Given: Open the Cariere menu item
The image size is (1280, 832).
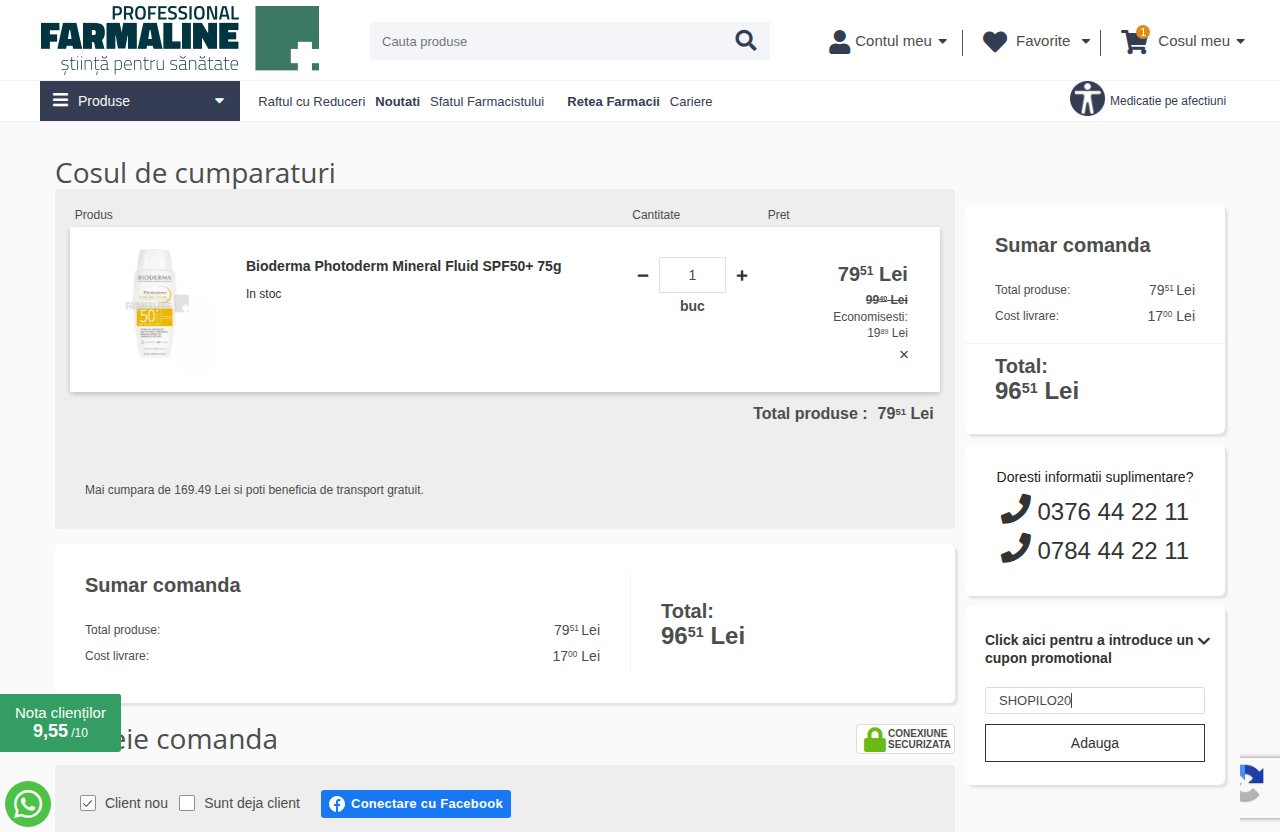Looking at the screenshot, I should [x=691, y=102].
